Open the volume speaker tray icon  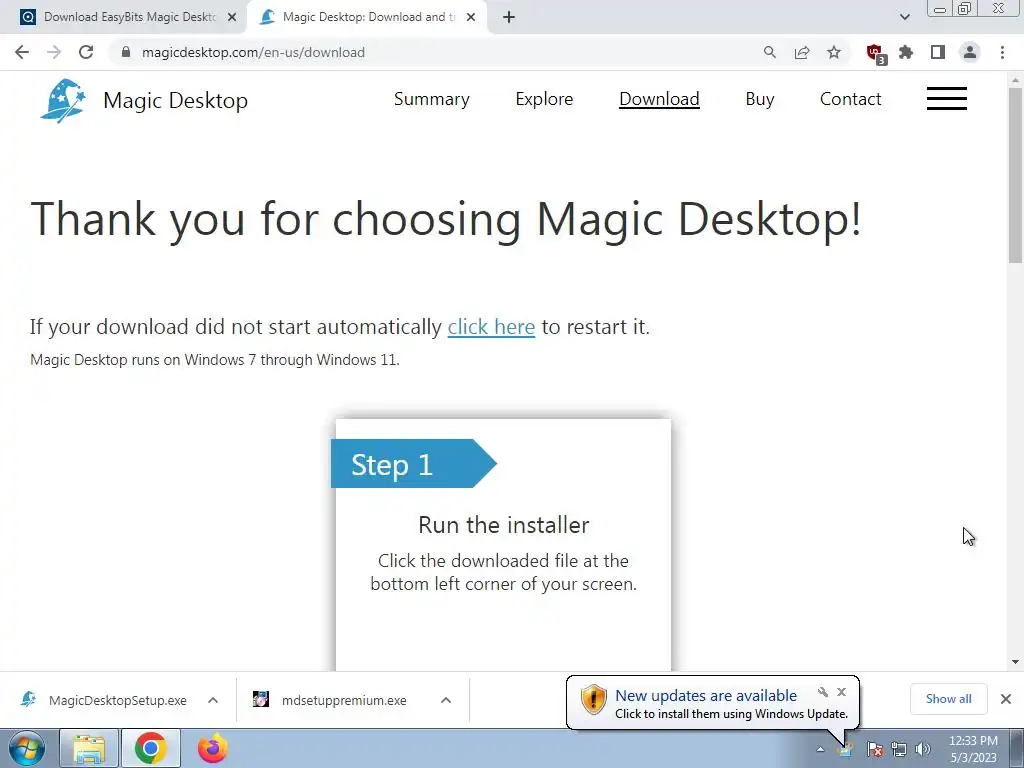[x=923, y=749]
